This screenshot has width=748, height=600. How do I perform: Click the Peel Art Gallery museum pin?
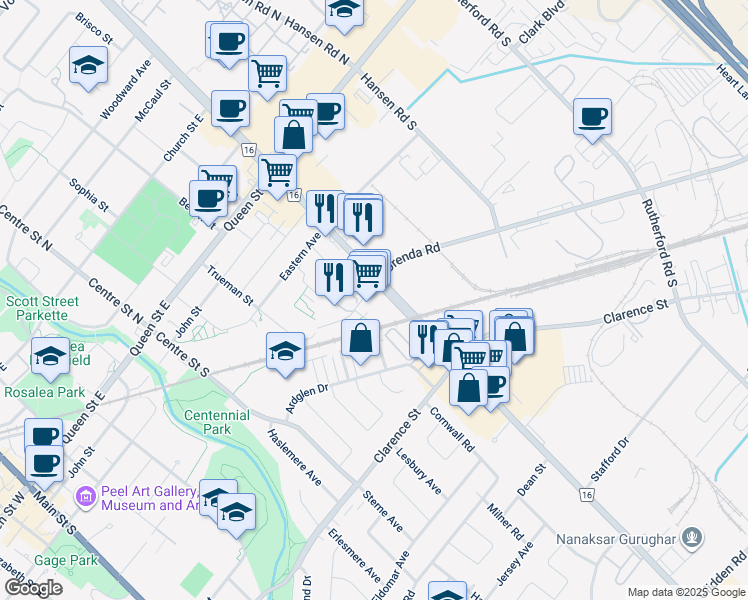click(x=85, y=495)
